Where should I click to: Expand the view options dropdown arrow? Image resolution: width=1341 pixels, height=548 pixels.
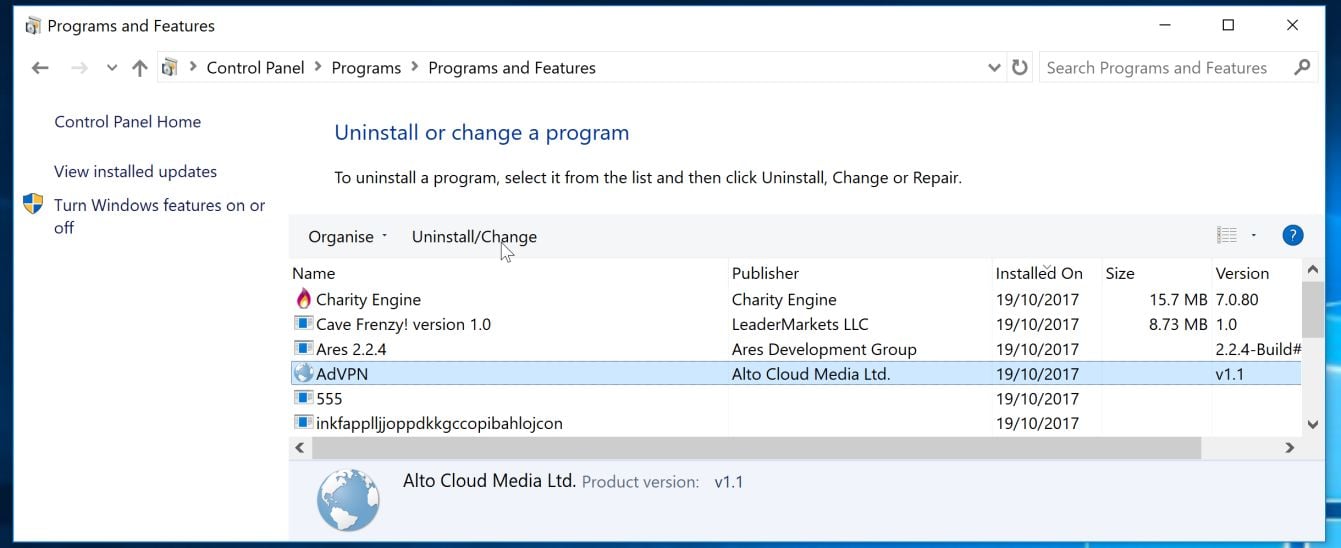coord(1254,236)
